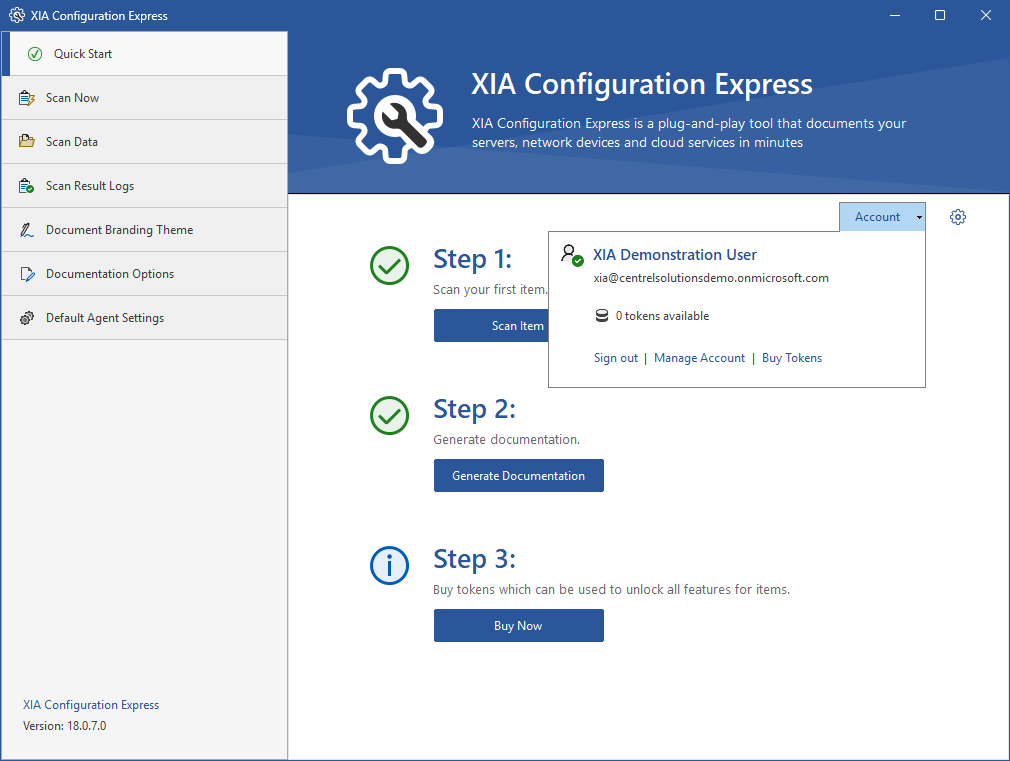Click the Step 3 info circle icon
The image size is (1010, 761).
coord(389,567)
